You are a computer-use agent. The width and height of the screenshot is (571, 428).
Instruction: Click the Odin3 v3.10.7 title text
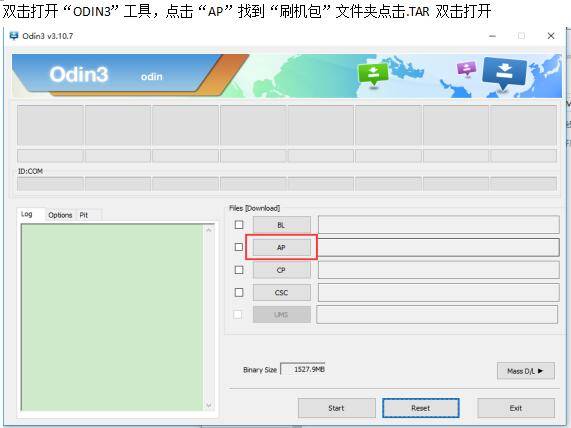(48, 36)
